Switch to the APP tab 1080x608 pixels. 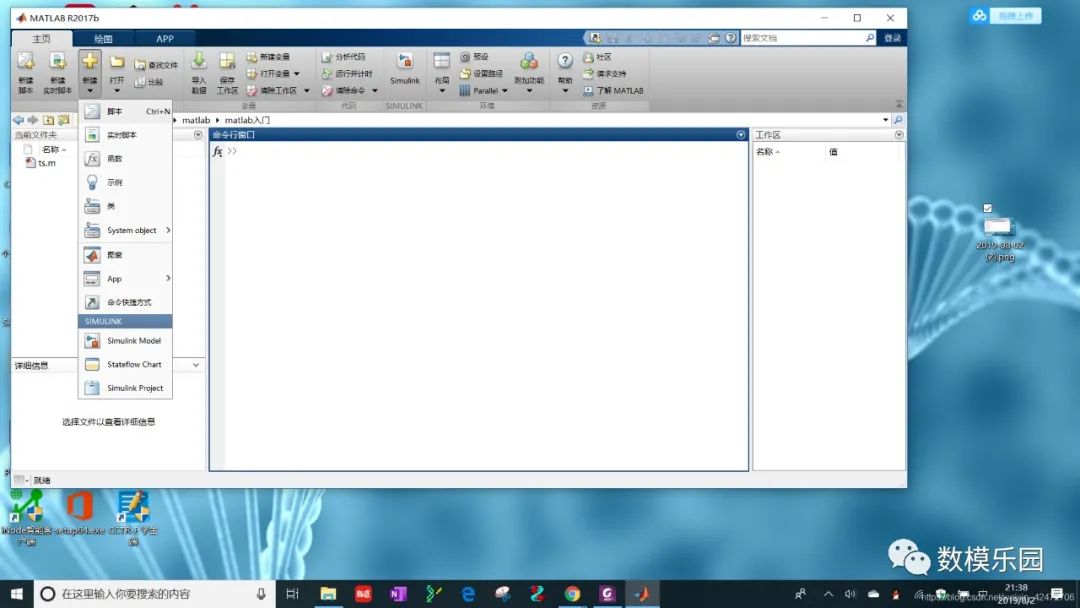pyautogui.click(x=165, y=39)
